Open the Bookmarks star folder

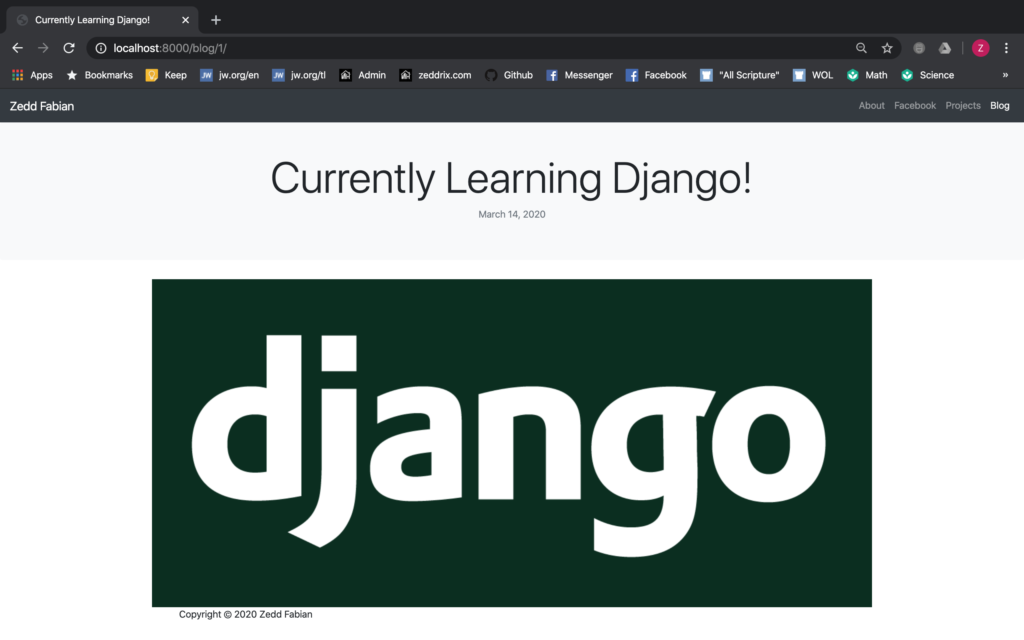[x=100, y=75]
